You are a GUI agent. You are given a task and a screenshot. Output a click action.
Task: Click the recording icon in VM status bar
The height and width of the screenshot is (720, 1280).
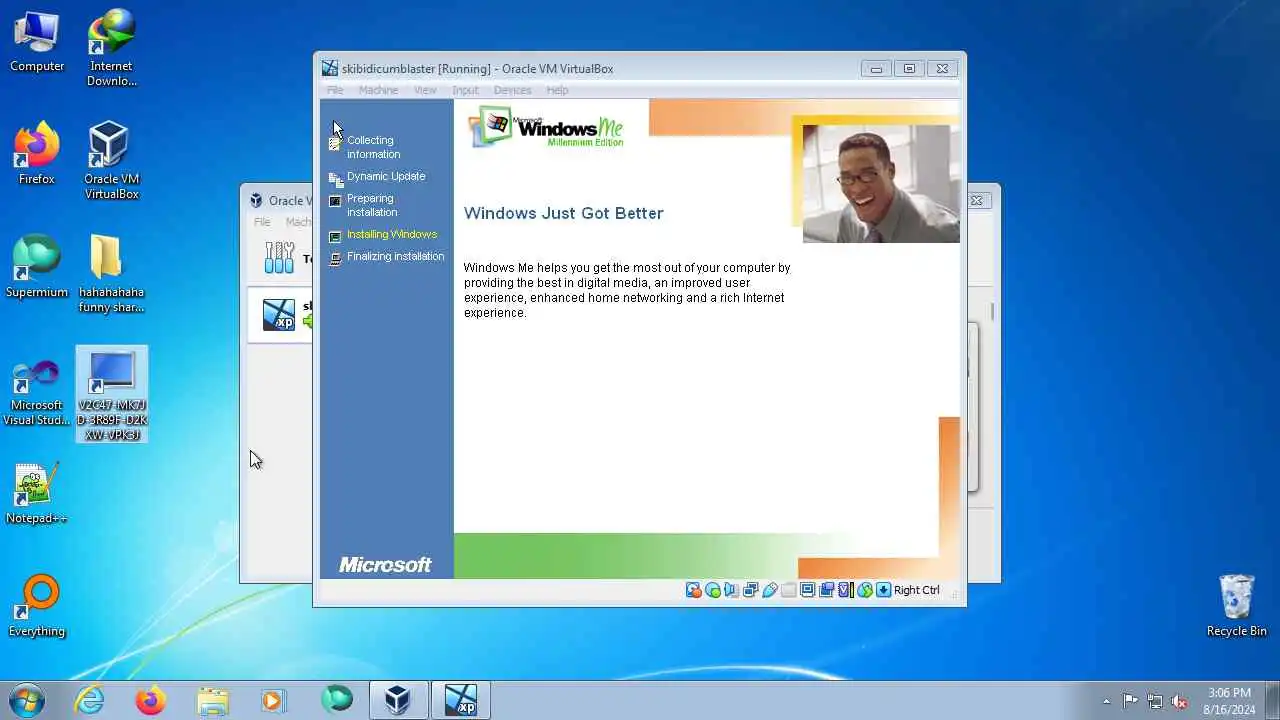827,590
